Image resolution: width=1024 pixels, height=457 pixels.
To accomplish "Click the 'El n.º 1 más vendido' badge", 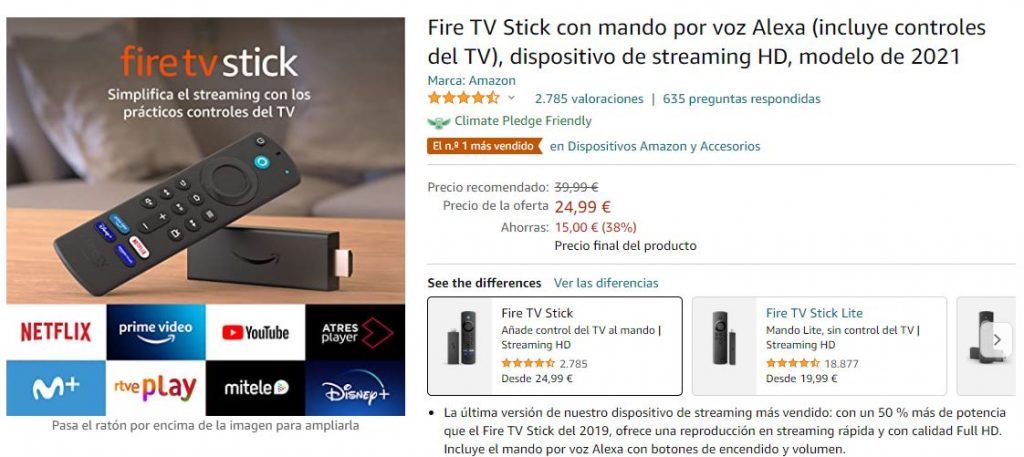I will click(485, 146).
